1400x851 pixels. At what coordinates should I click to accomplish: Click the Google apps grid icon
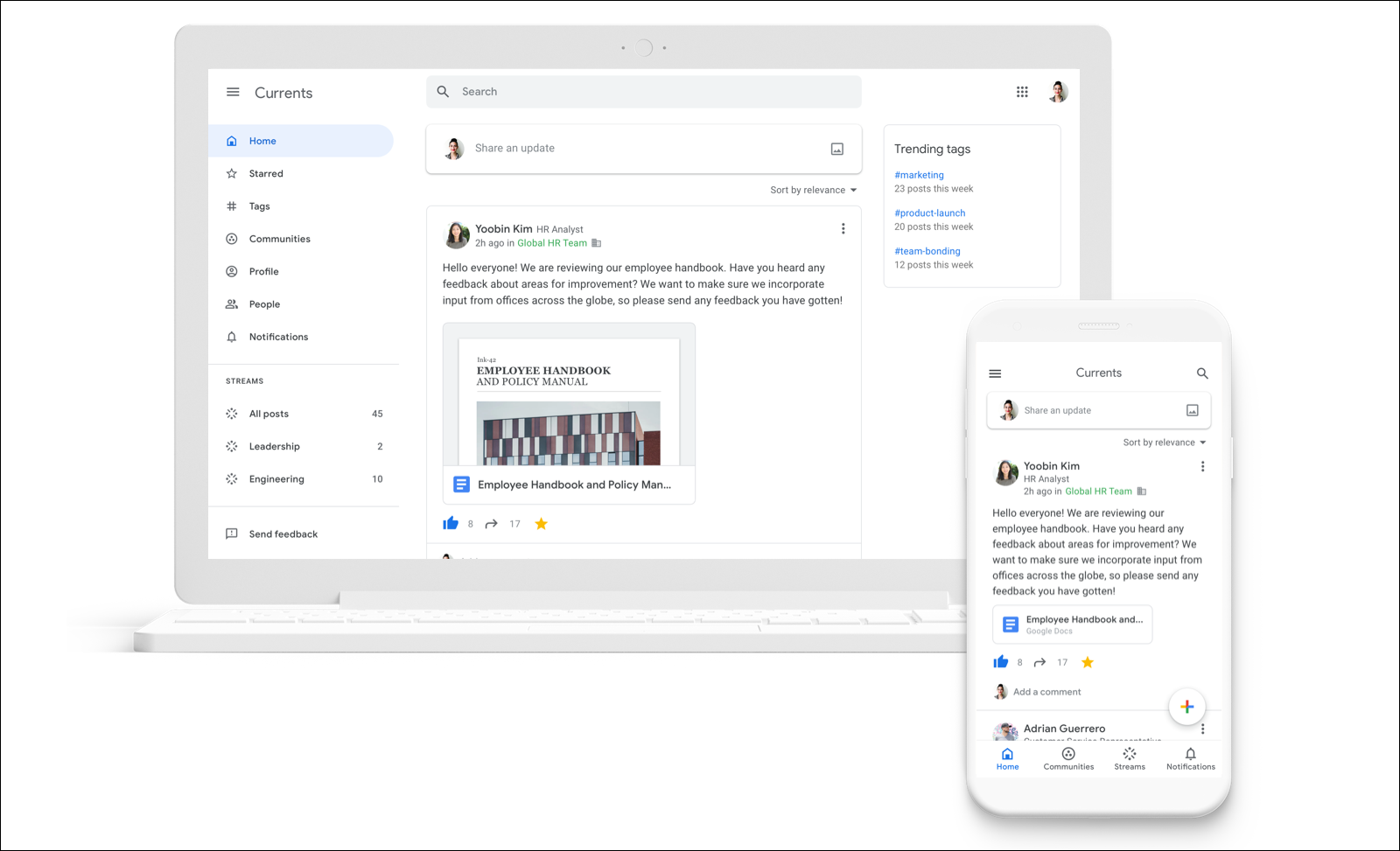point(1022,92)
